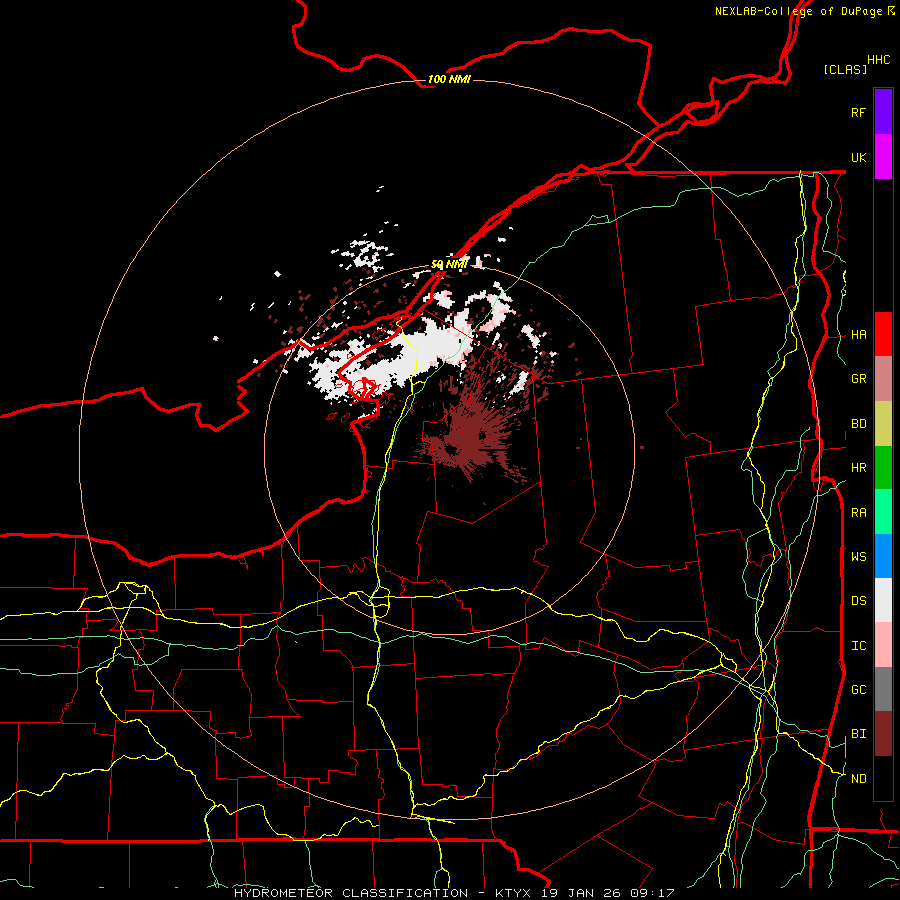Click the Hydrometeor Classification KTYX title text

point(454,893)
